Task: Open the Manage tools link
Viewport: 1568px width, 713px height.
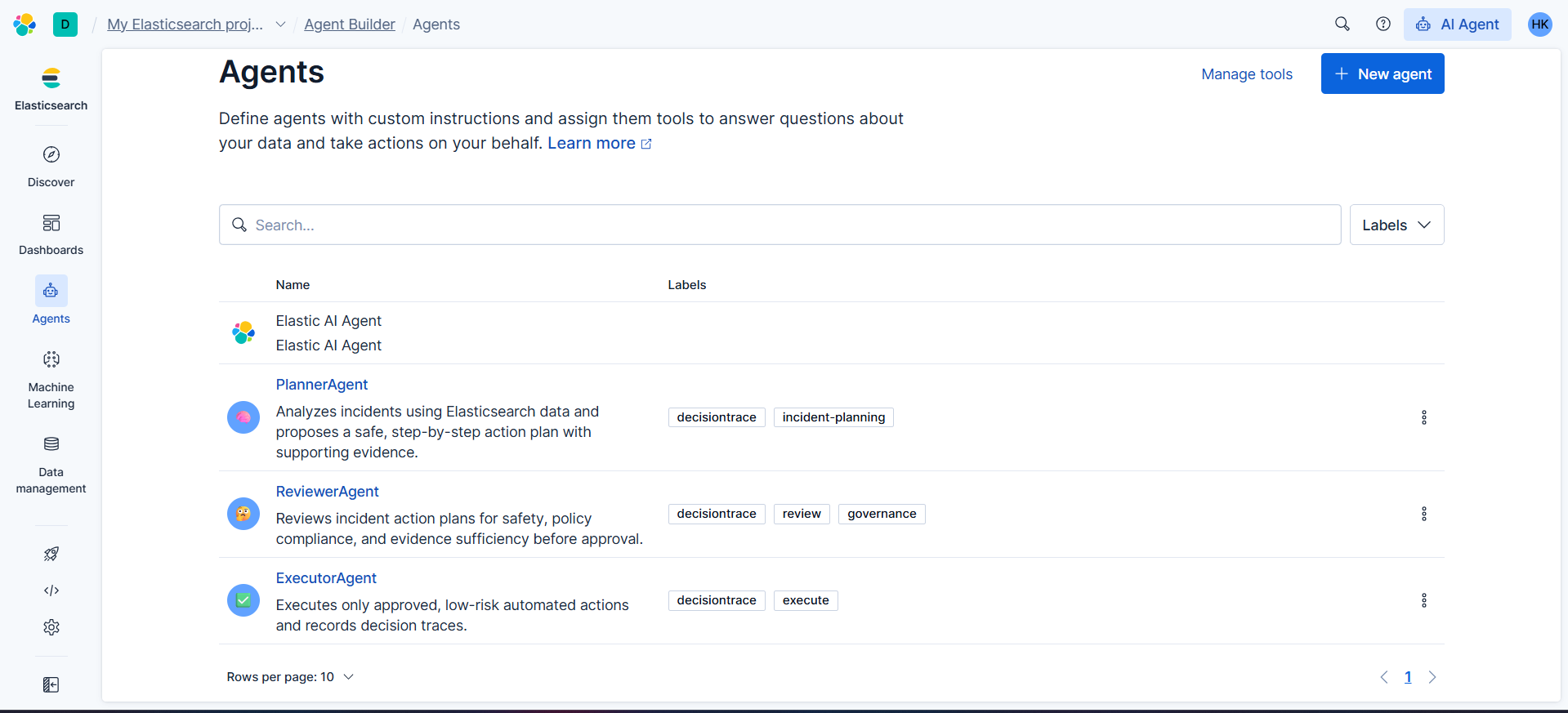Action: coord(1247,74)
